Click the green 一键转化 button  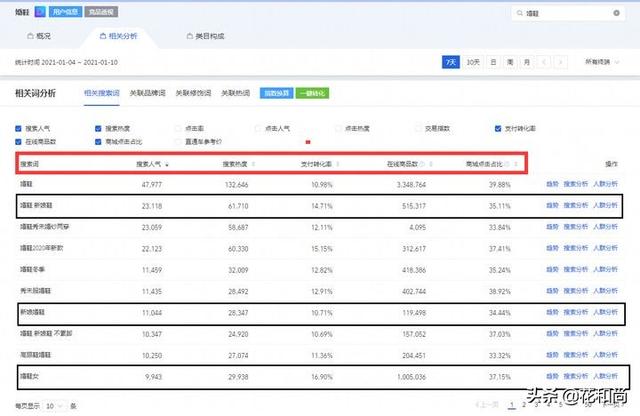click(311, 93)
